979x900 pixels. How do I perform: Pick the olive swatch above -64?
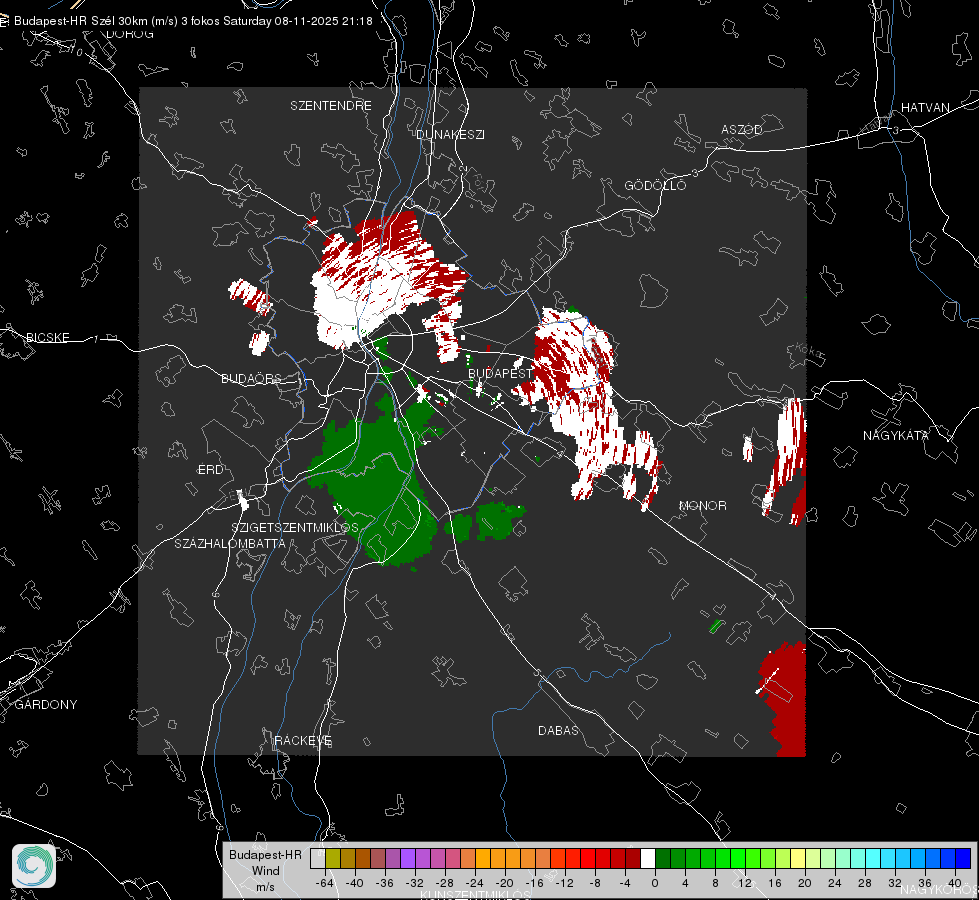click(333, 859)
